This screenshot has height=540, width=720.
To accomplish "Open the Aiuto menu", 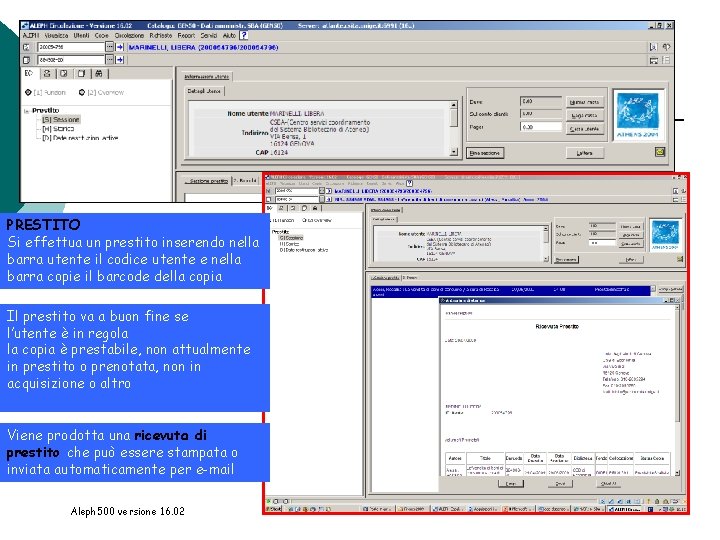I will (229, 35).
